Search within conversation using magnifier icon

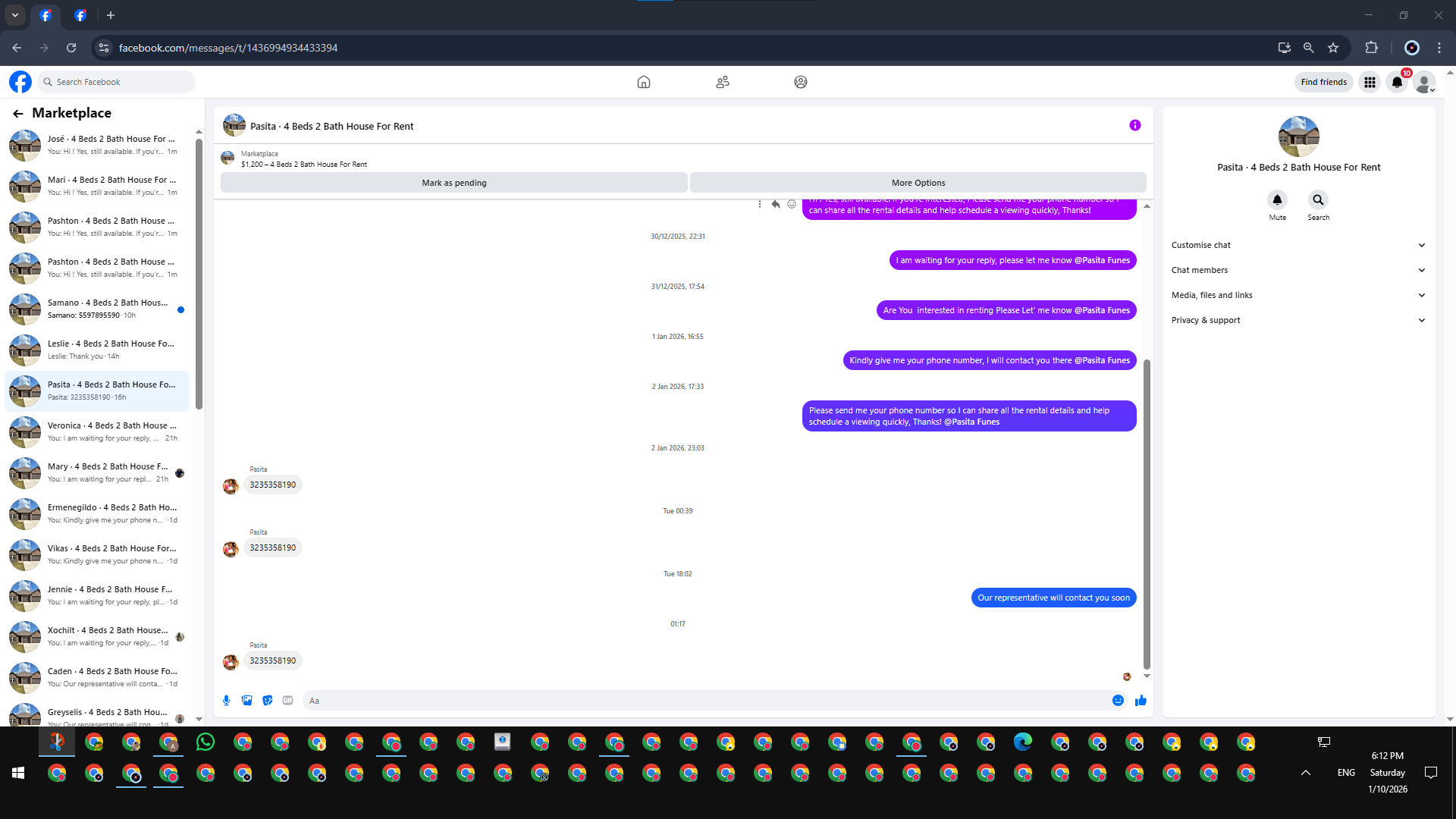1318,200
